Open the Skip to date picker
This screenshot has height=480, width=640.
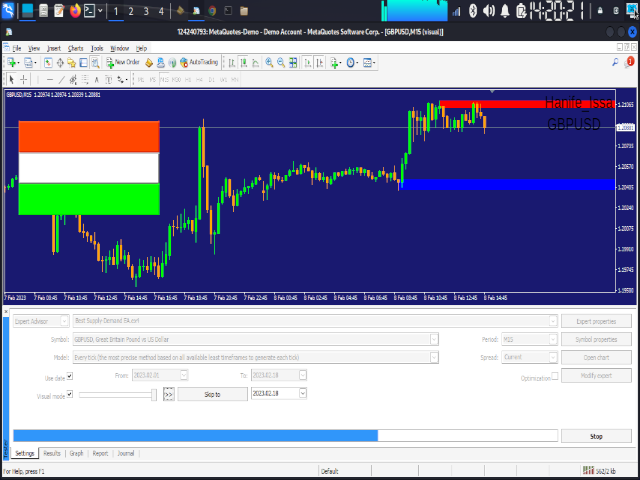302,393
